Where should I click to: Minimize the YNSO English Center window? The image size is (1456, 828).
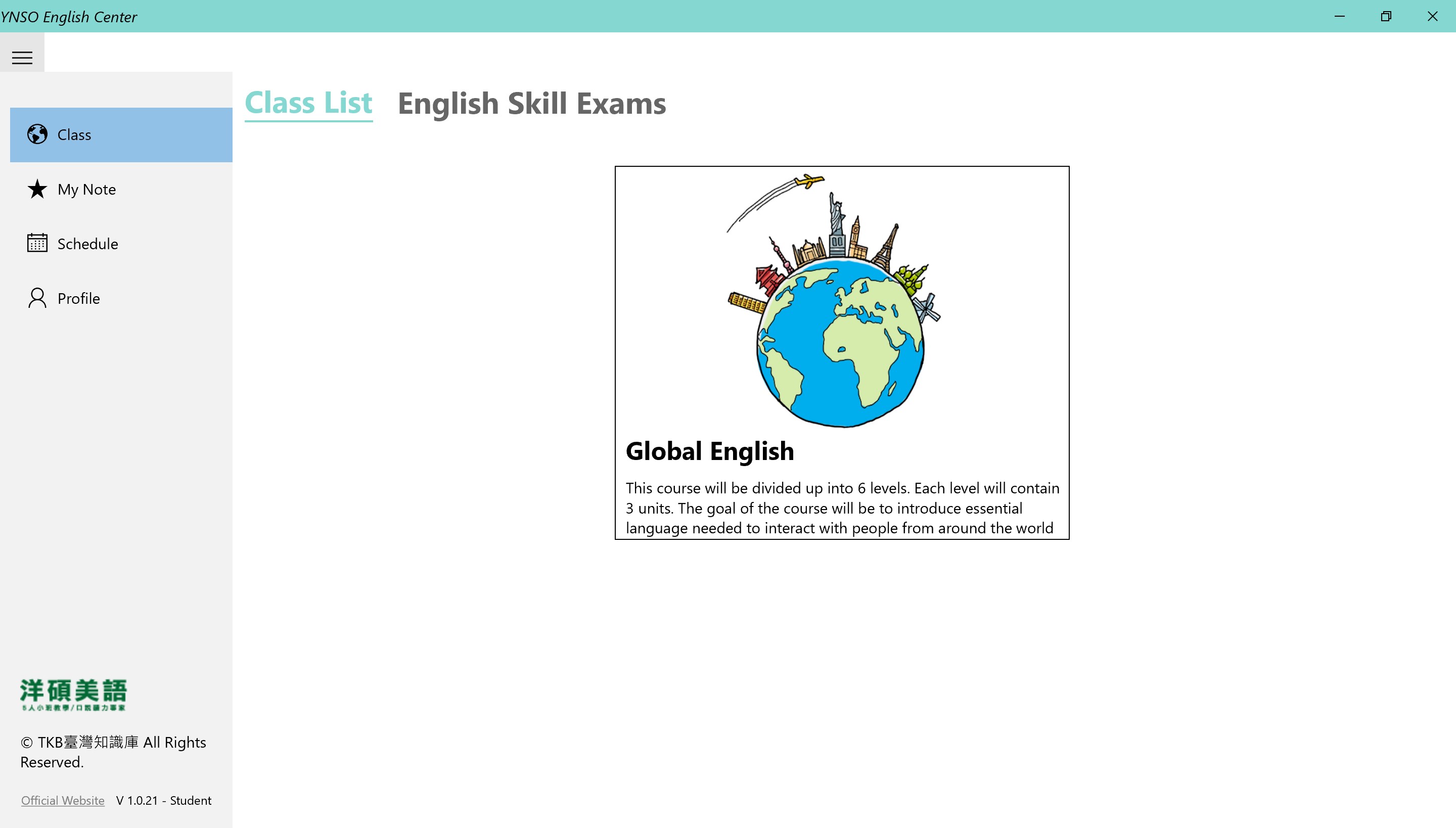[x=1339, y=16]
